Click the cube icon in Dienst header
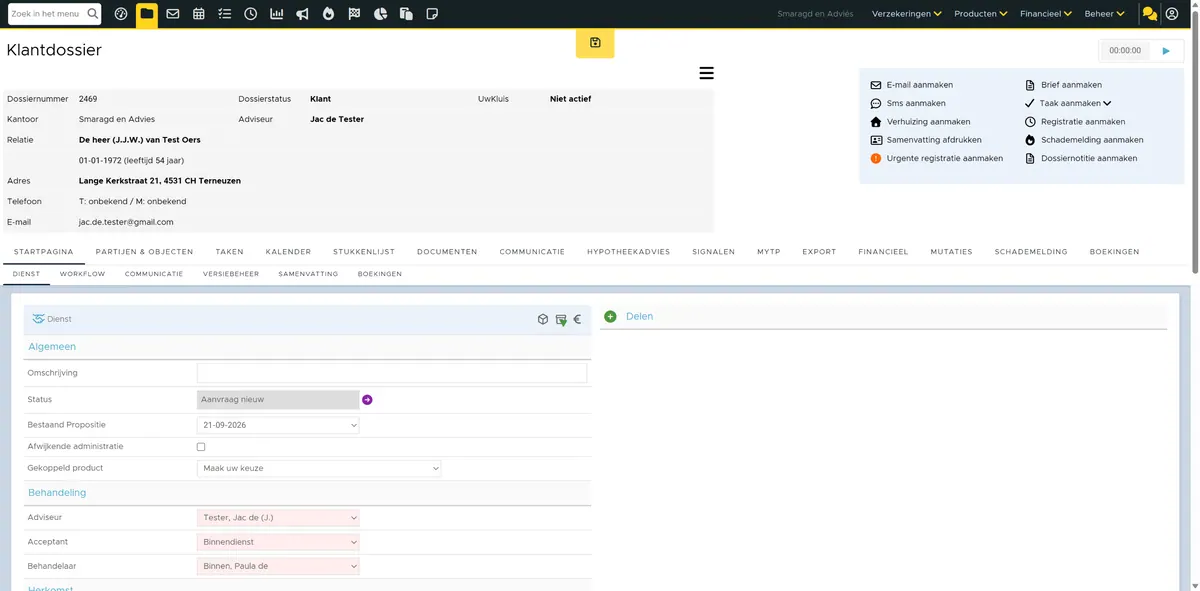This screenshot has width=1200, height=591. click(x=543, y=320)
